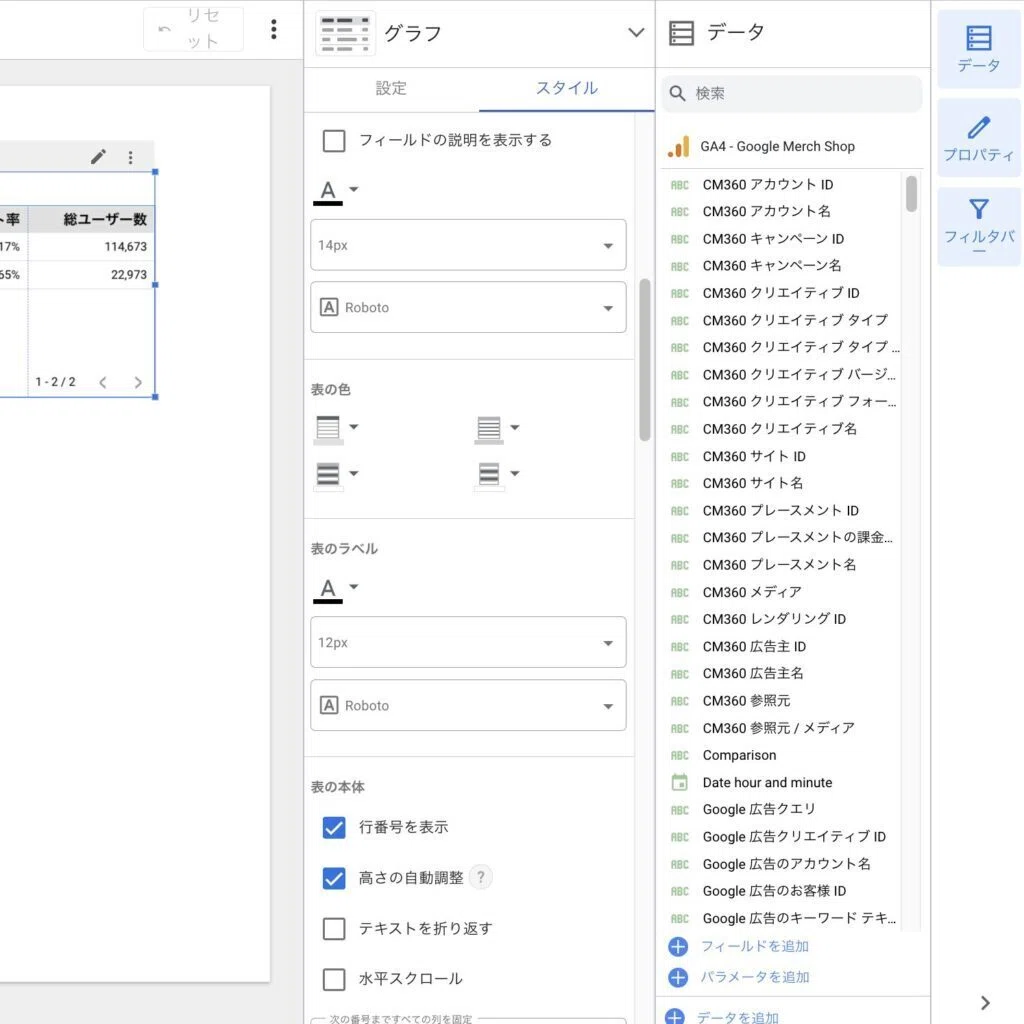Image resolution: width=1024 pixels, height=1024 pixels.
Task: Uncheck 行番号を表示 checkbox
Action: tap(334, 827)
